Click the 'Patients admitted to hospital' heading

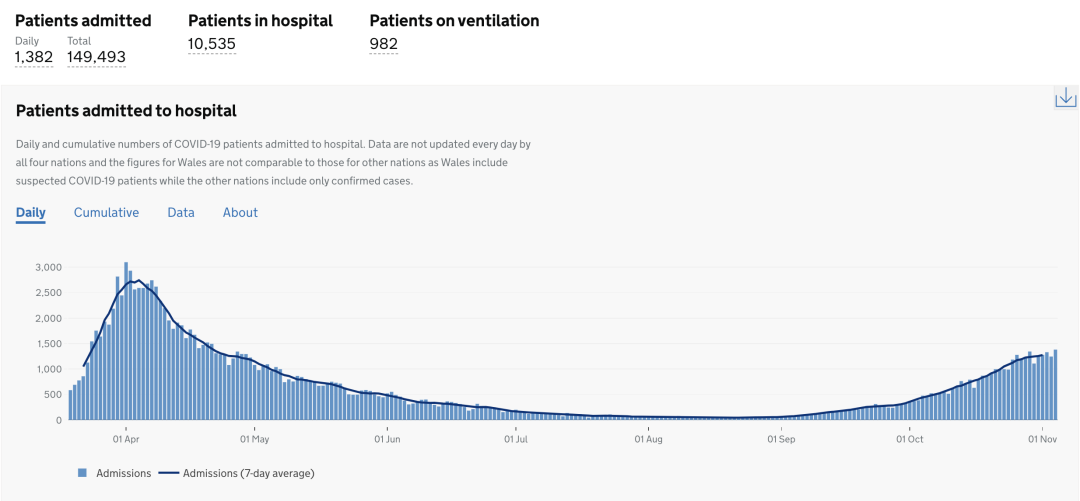(x=126, y=111)
